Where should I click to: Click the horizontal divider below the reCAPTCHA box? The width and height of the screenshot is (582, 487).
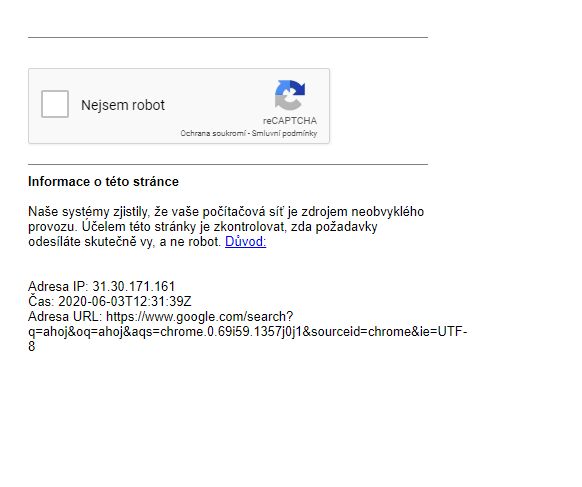click(x=228, y=164)
